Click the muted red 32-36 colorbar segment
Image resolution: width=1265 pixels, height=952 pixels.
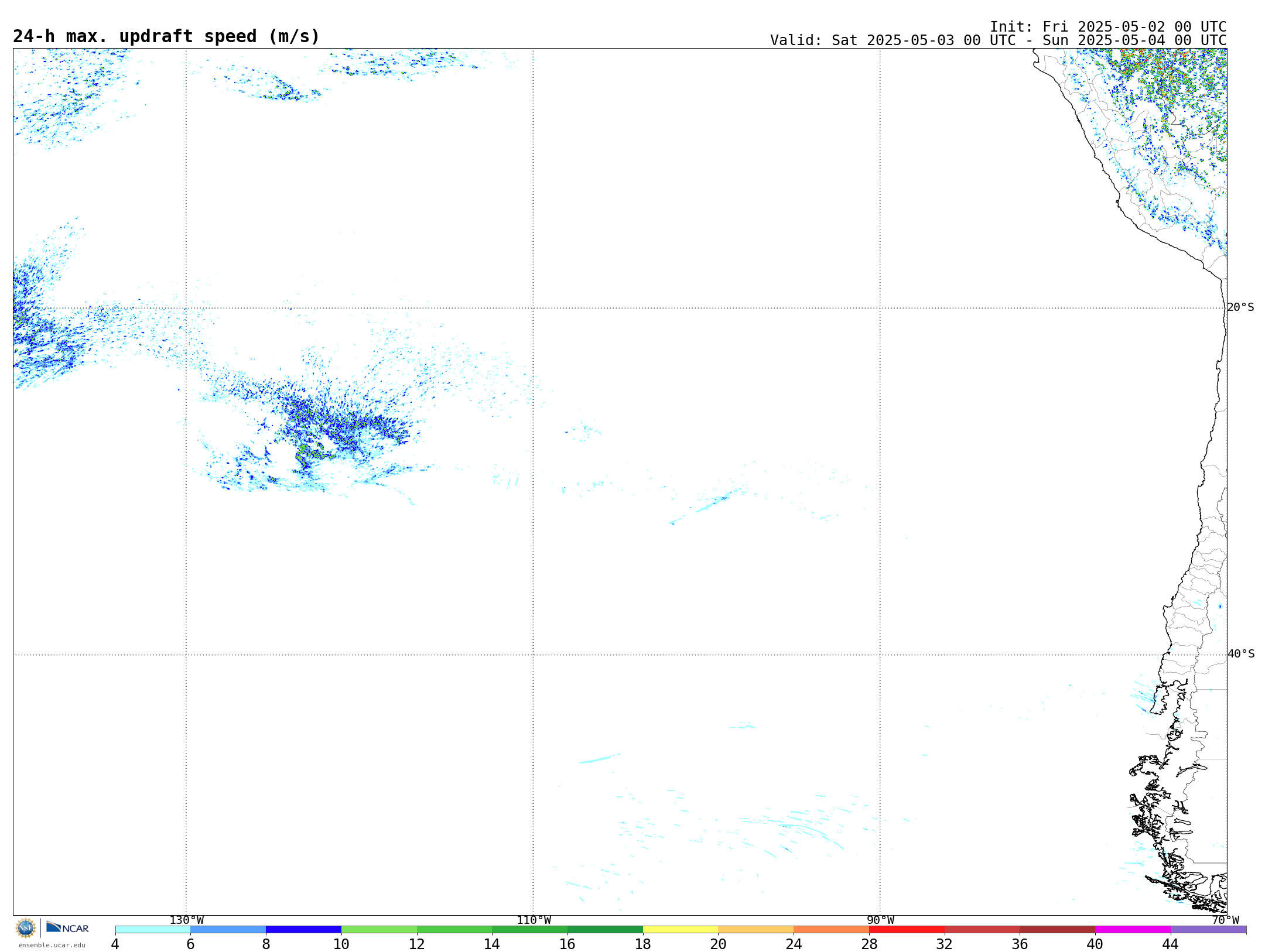pyautogui.click(x=982, y=930)
